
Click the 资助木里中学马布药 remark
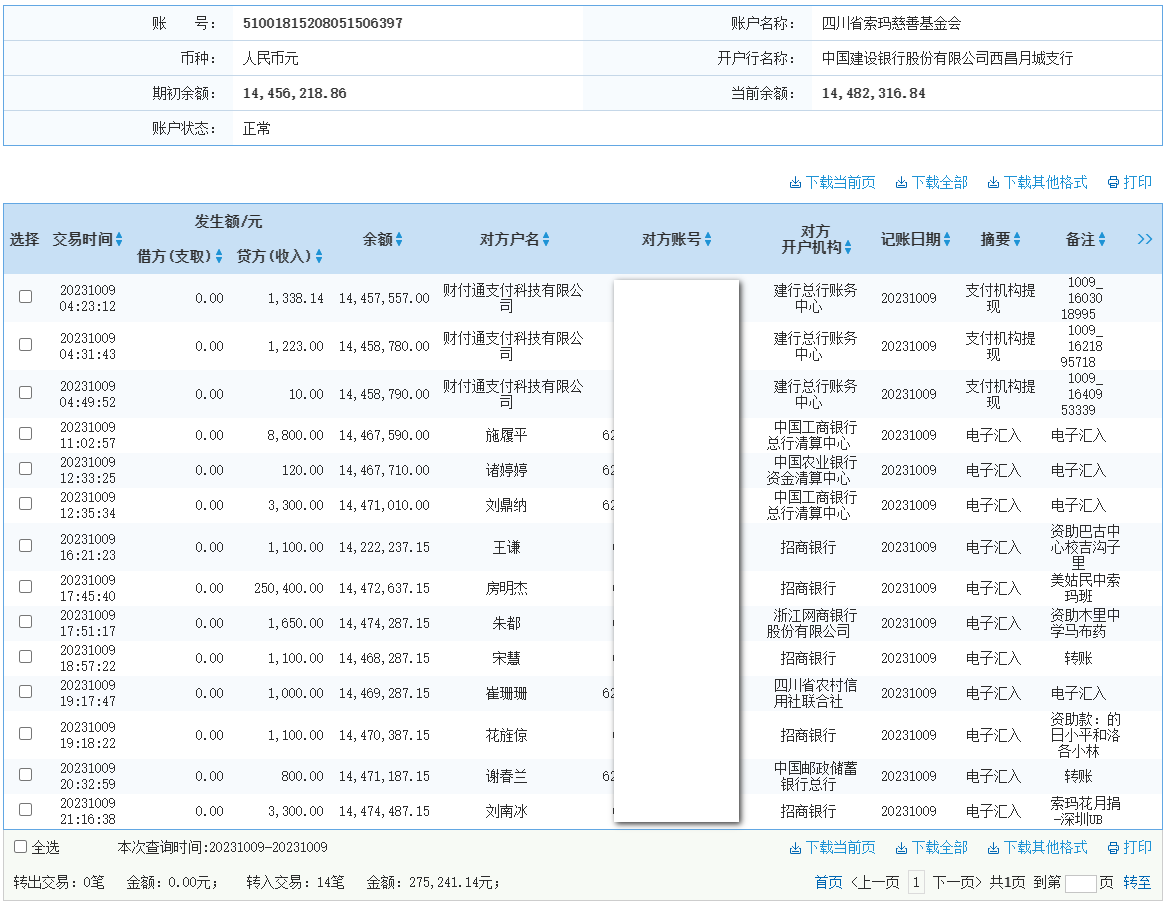click(x=1084, y=623)
